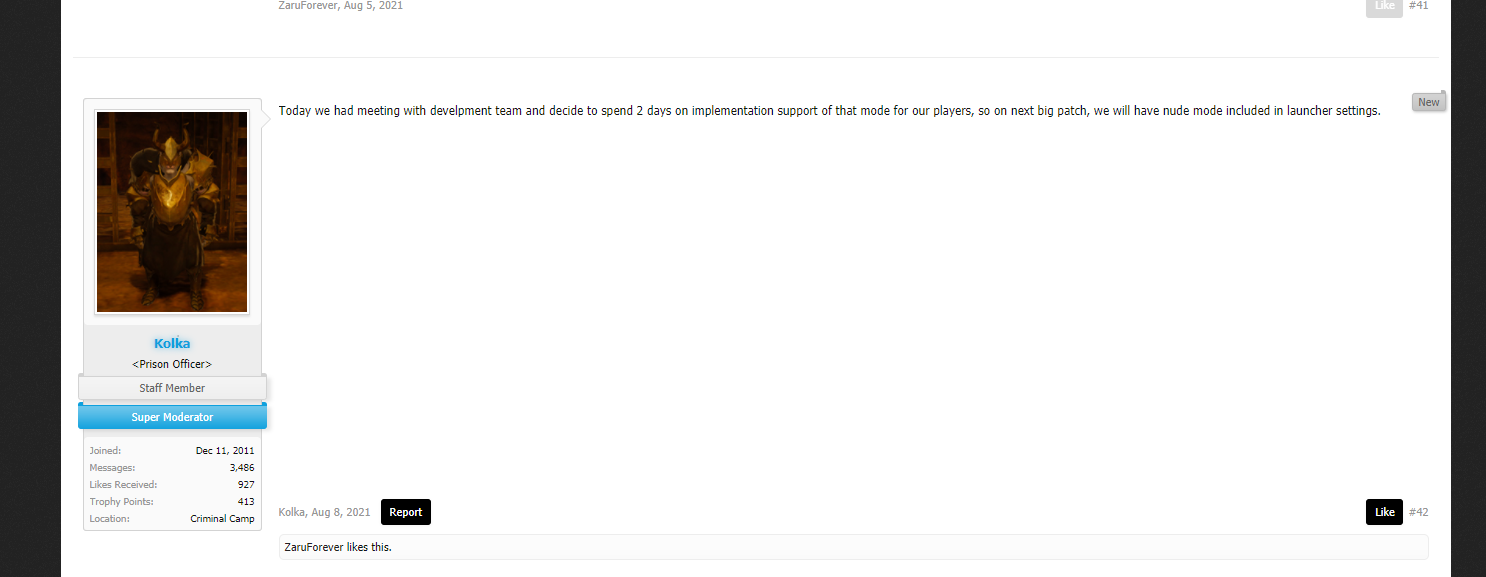Open Kolka's avatar image

(x=172, y=212)
